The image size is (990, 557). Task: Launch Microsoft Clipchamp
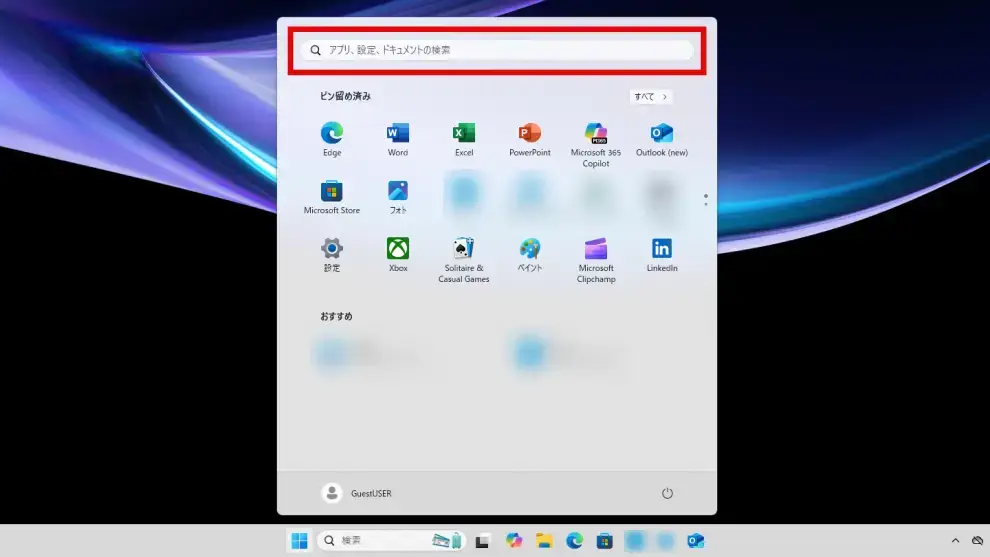[x=596, y=260]
